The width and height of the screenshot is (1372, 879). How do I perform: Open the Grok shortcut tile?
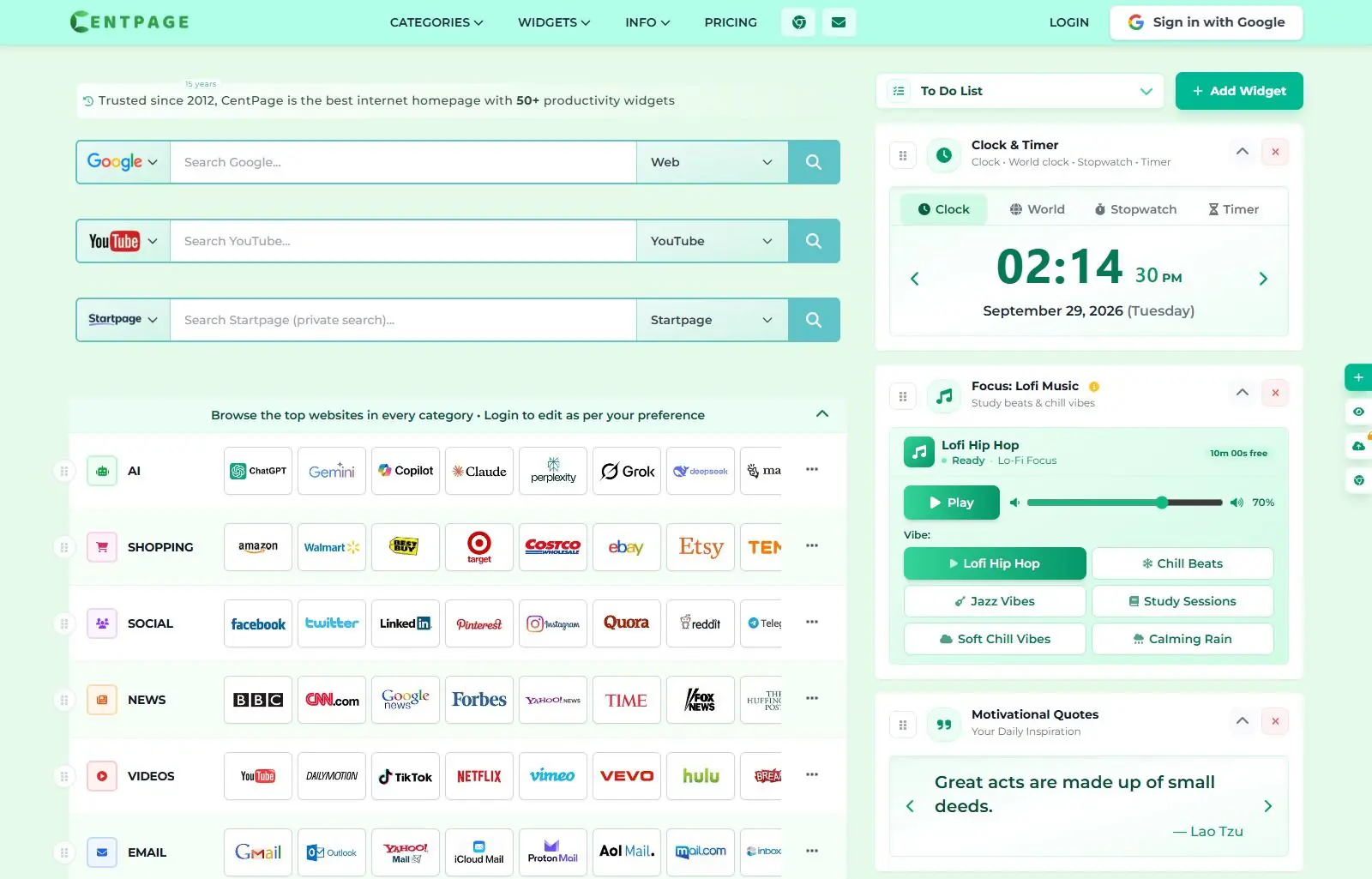coord(627,471)
